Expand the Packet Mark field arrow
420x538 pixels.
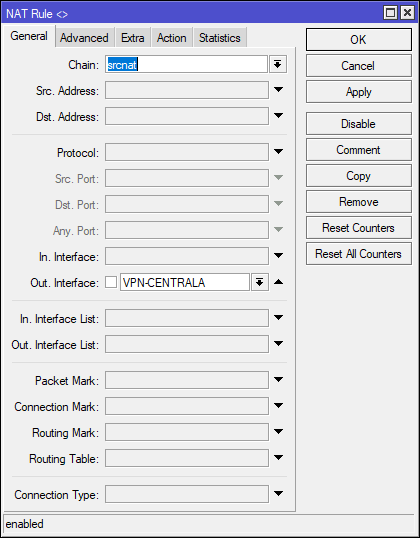[278, 379]
